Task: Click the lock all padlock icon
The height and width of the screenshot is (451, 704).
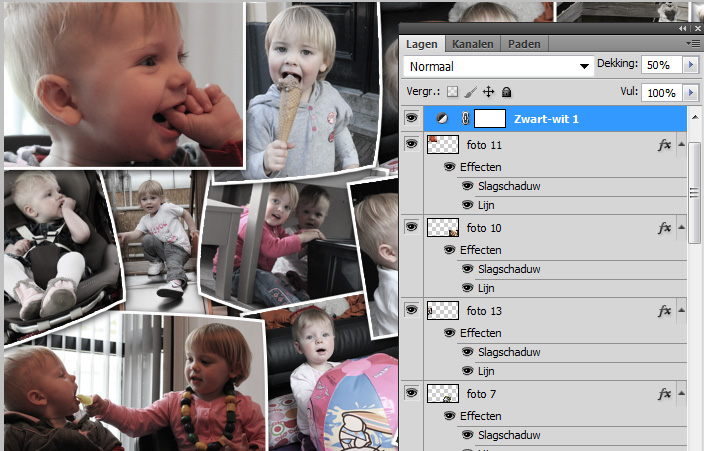Action: point(506,92)
